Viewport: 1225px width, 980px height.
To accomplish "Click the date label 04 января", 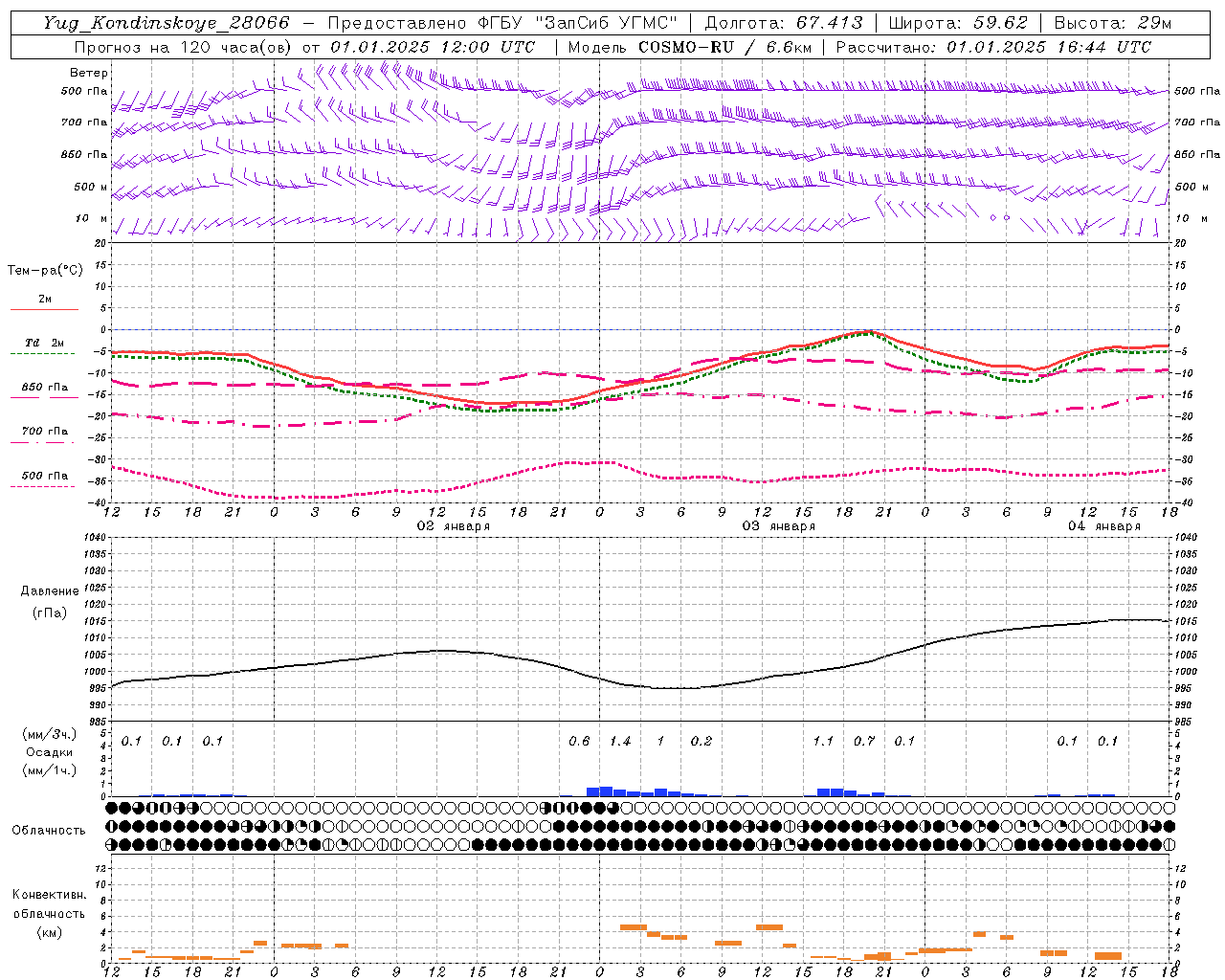I will (1104, 526).
